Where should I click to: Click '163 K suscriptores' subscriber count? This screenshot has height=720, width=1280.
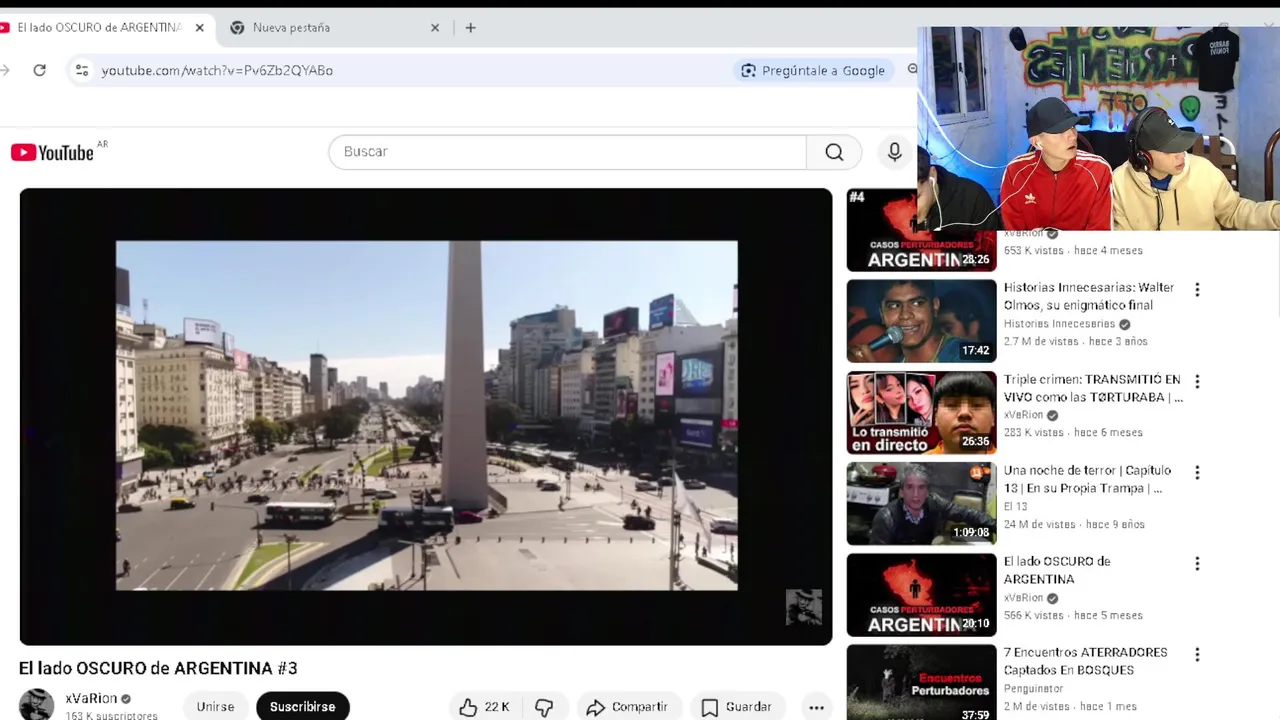coord(111,715)
